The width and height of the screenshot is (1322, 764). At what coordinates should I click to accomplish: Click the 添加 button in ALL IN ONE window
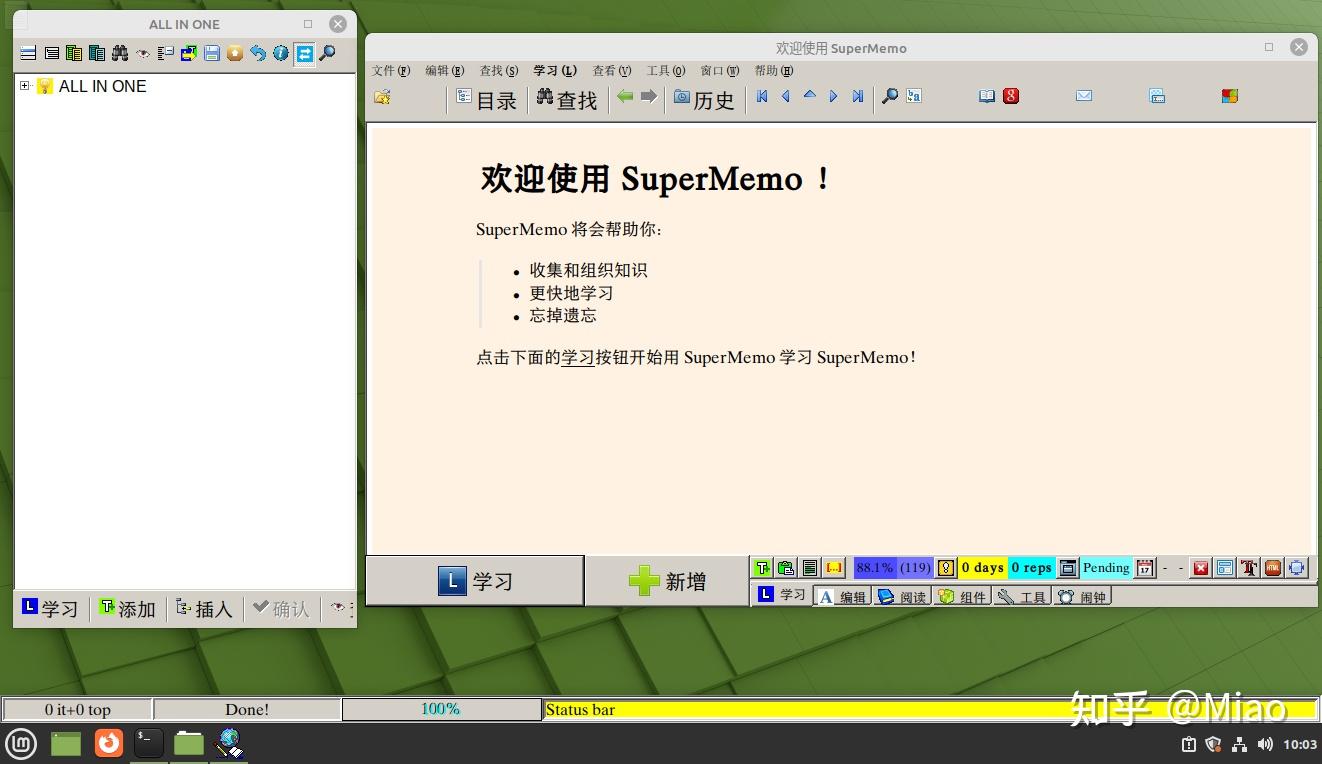127,608
